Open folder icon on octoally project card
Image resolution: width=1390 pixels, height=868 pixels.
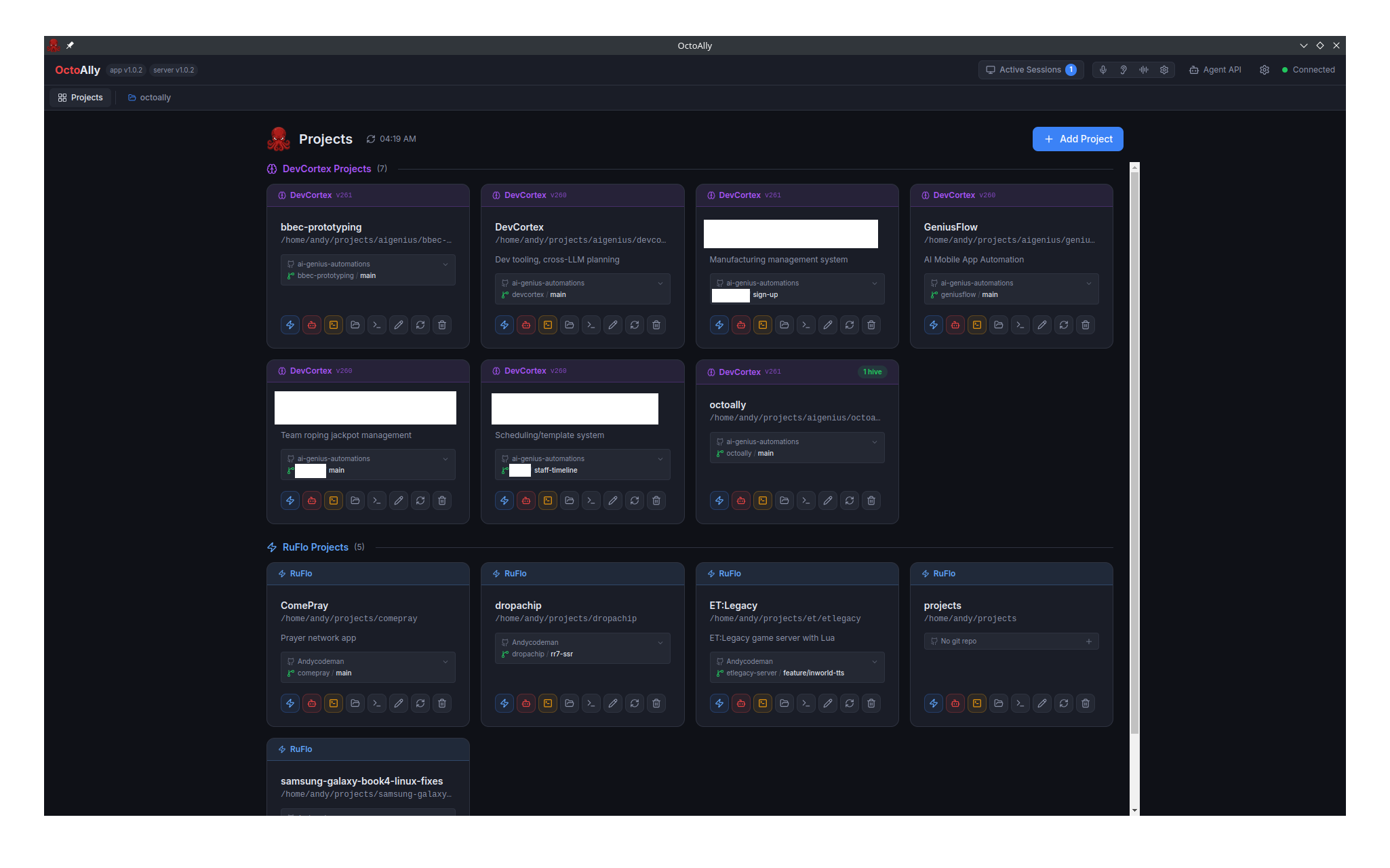coord(785,500)
